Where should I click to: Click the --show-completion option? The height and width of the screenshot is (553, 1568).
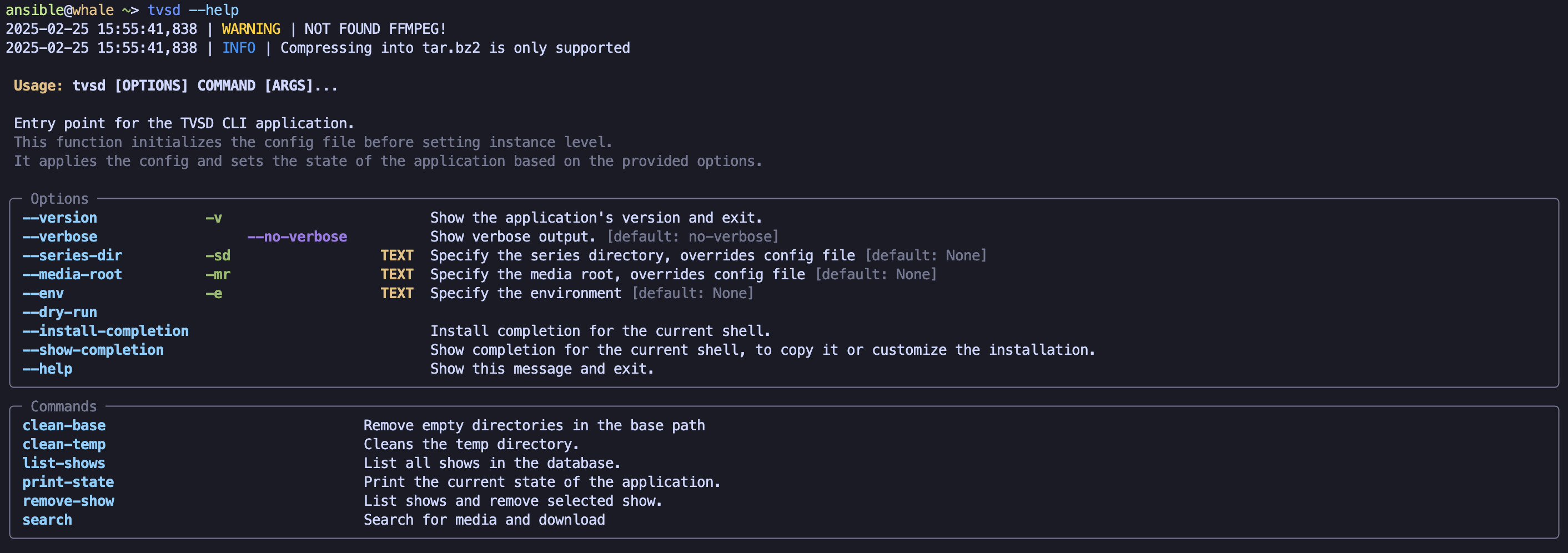93,350
